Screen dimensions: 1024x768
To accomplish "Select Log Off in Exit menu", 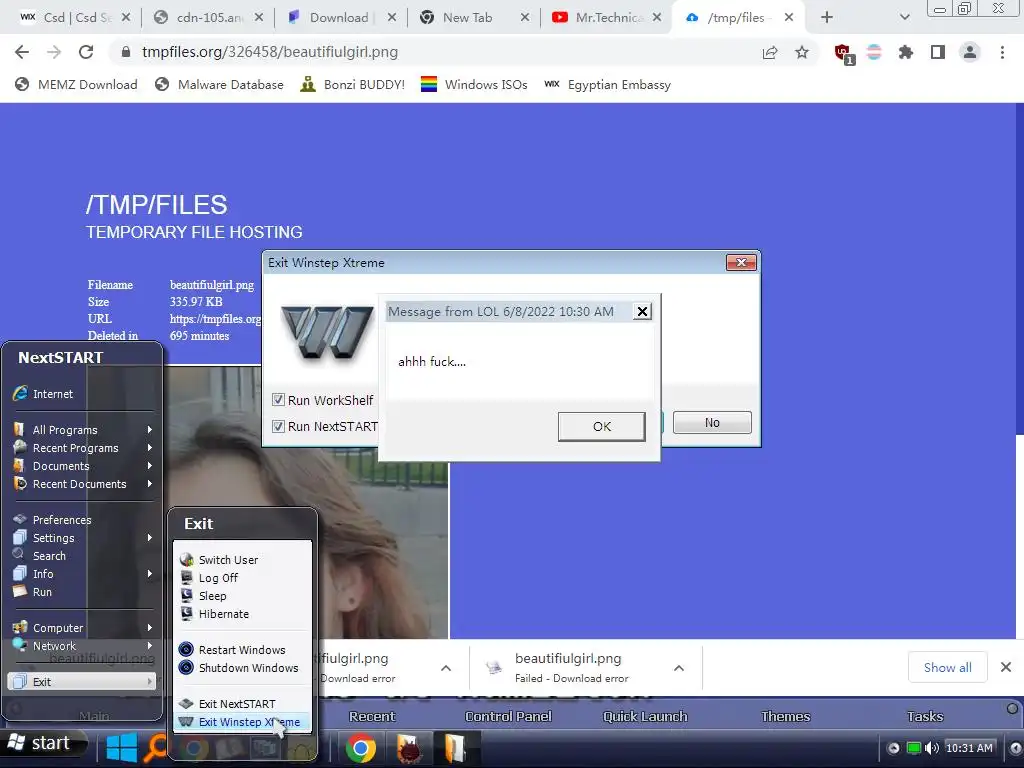I will pos(242,578).
